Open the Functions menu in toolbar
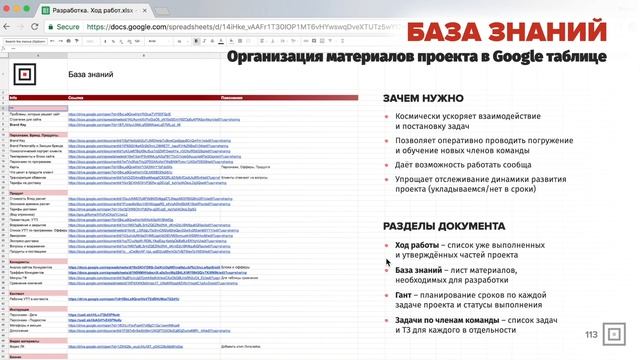This screenshot has width=640, height=360. (x=342, y=41)
